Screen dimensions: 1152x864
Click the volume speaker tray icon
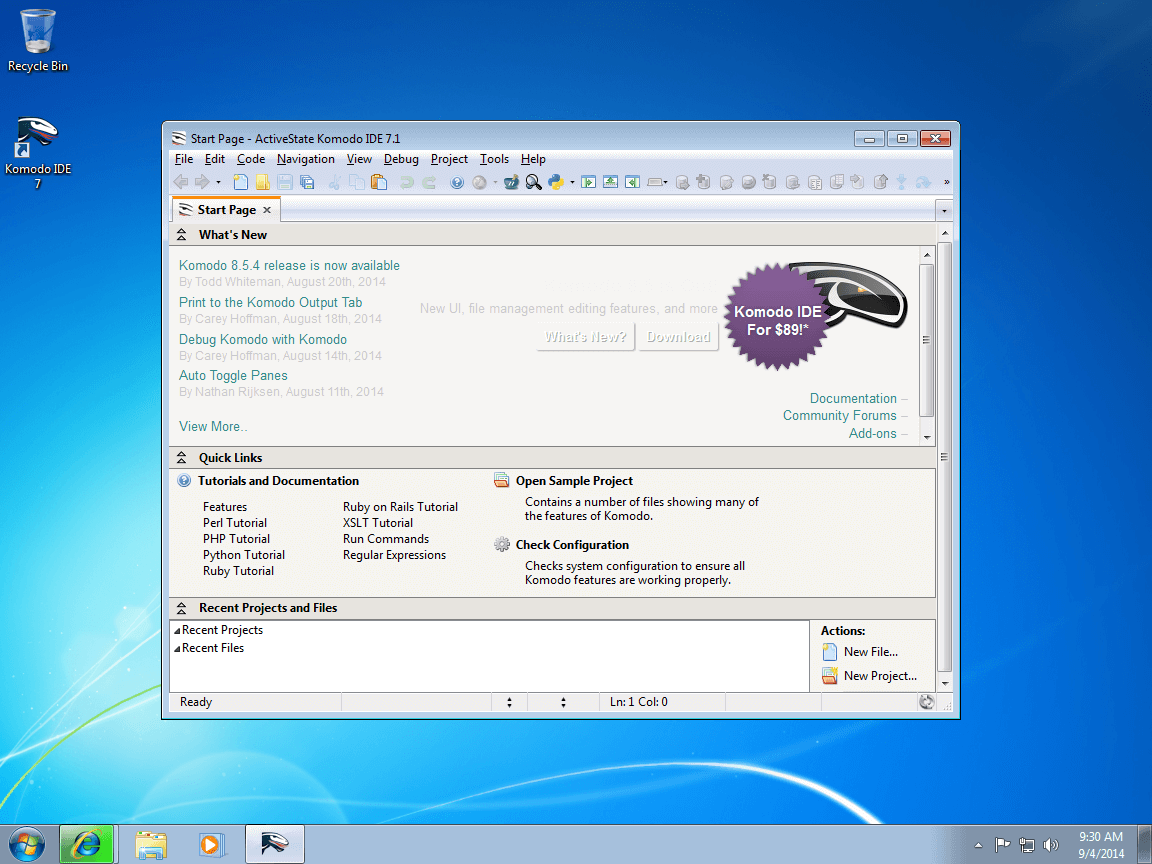tap(1051, 845)
